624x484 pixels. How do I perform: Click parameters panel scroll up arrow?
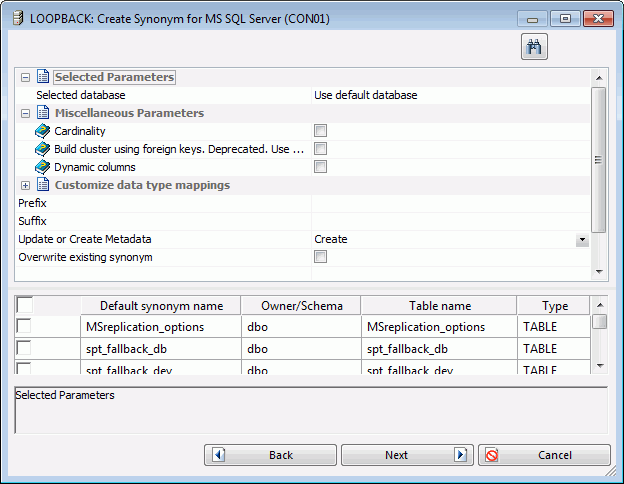[x=599, y=78]
